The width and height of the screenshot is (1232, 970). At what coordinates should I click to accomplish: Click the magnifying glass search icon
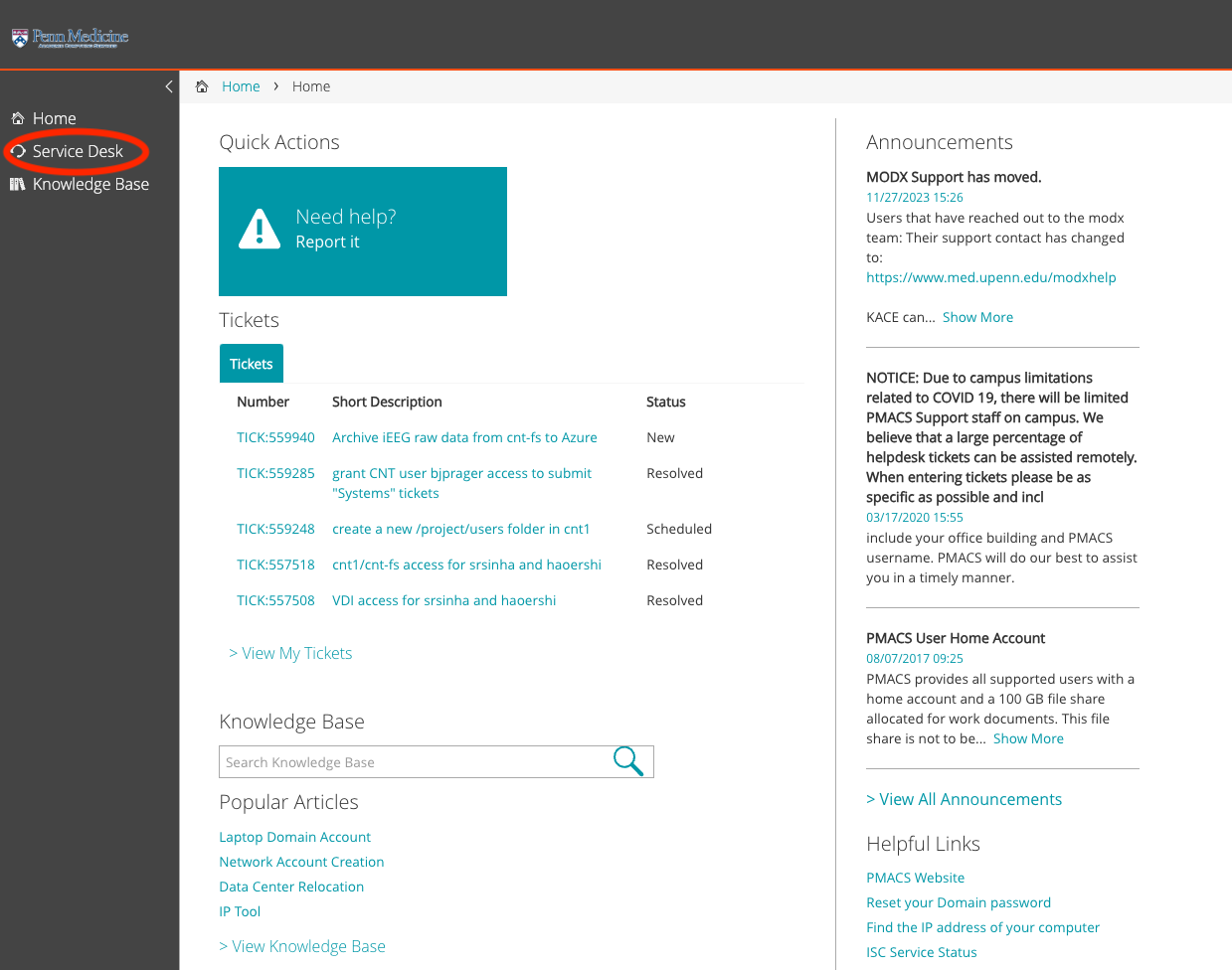coord(628,761)
